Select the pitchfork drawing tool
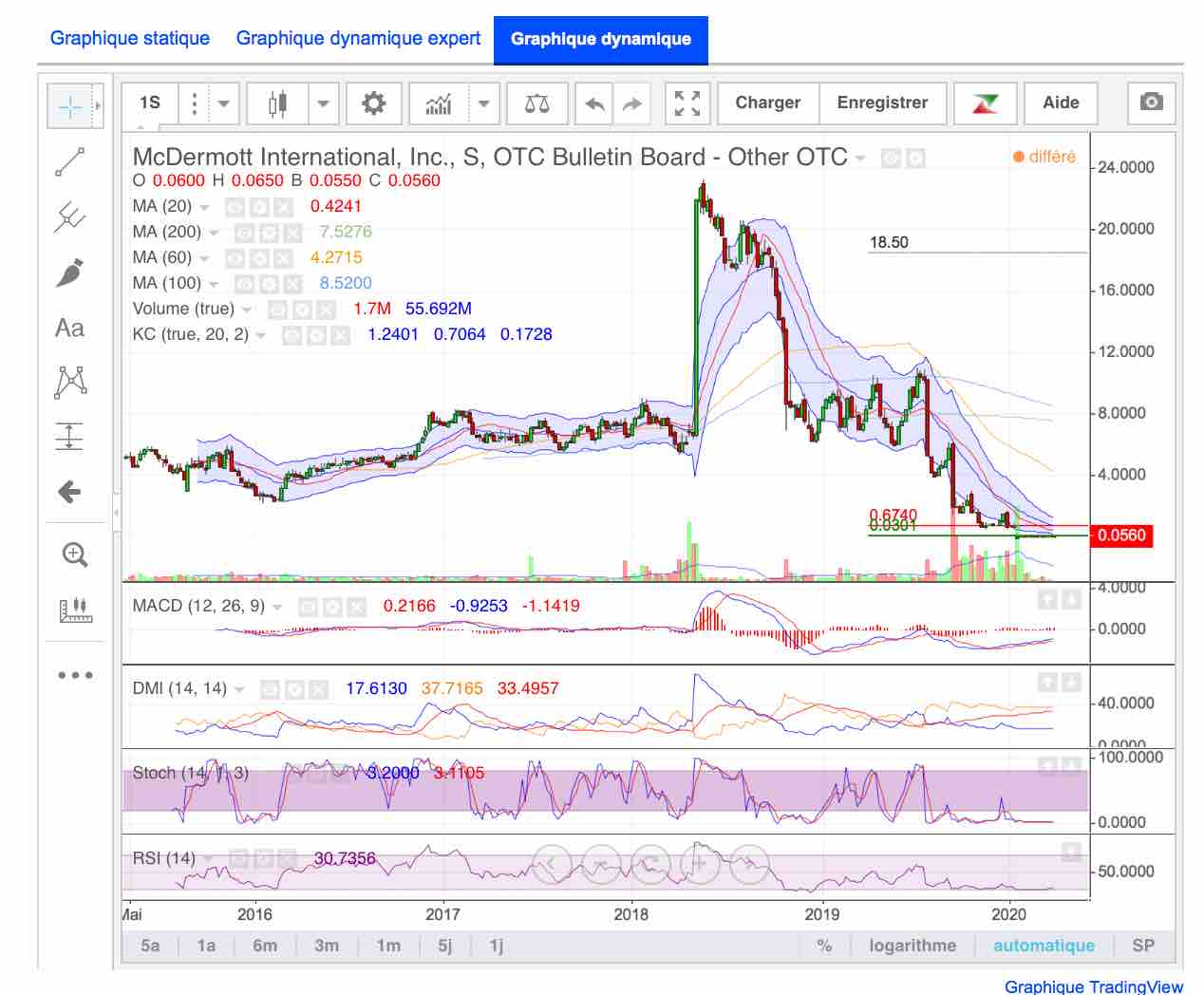Screen dimensions: 1204x995 70,217
